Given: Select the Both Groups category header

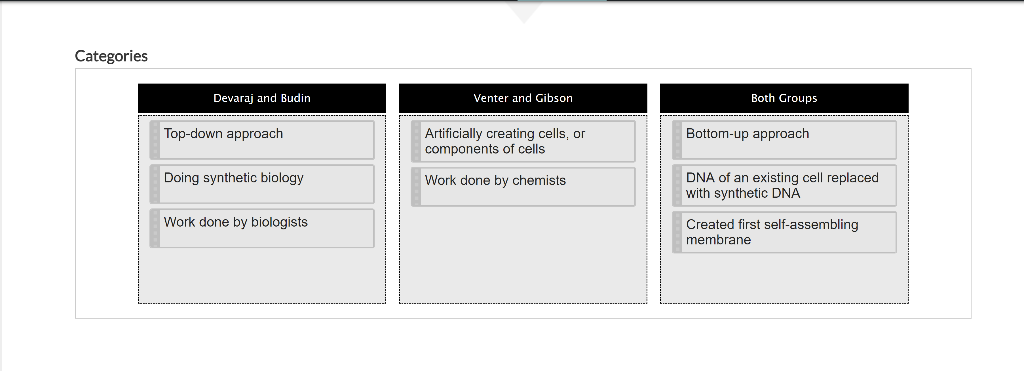Looking at the screenshot, I should pos(784,98).
